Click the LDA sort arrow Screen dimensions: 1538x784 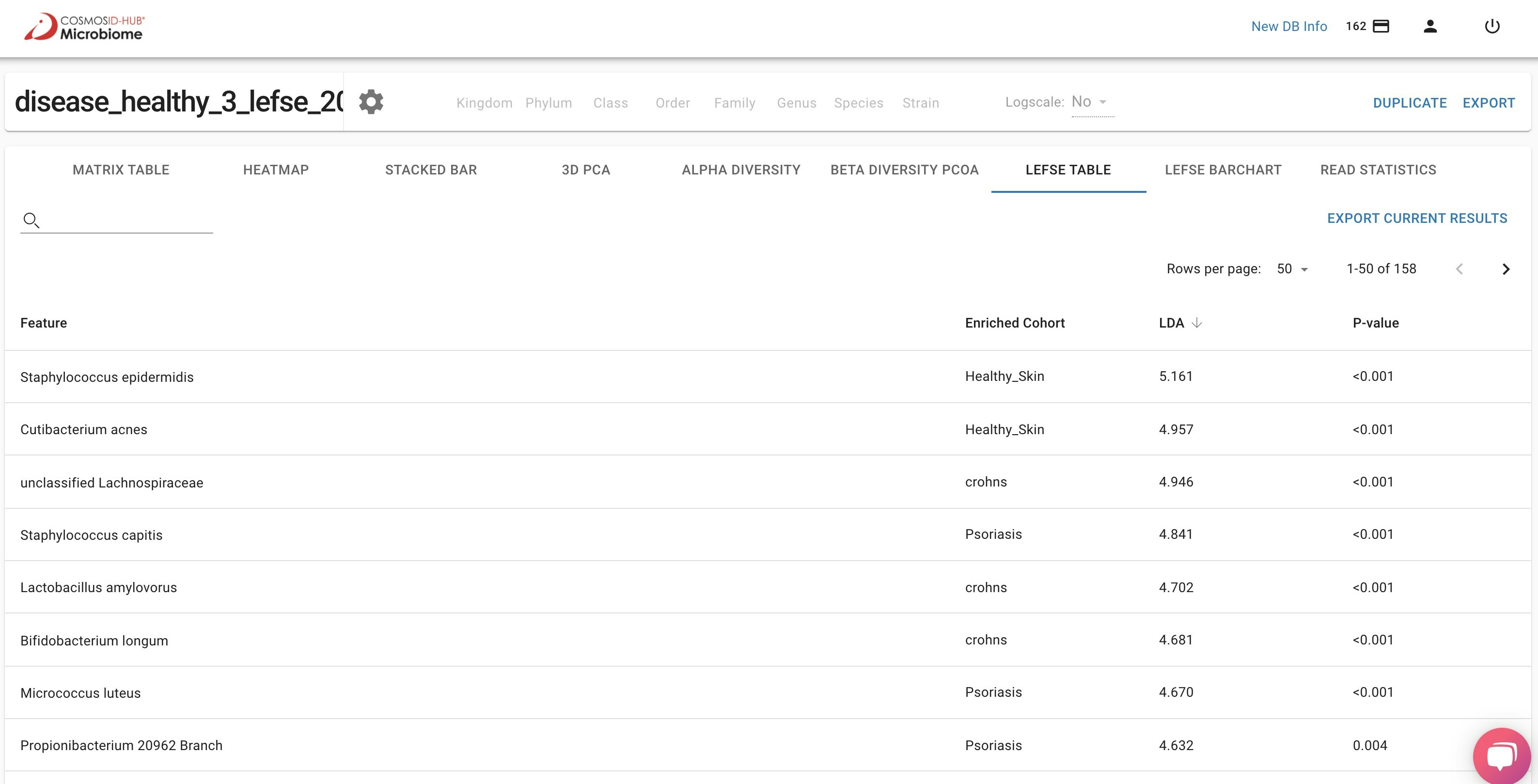[x=1196, y=323]
